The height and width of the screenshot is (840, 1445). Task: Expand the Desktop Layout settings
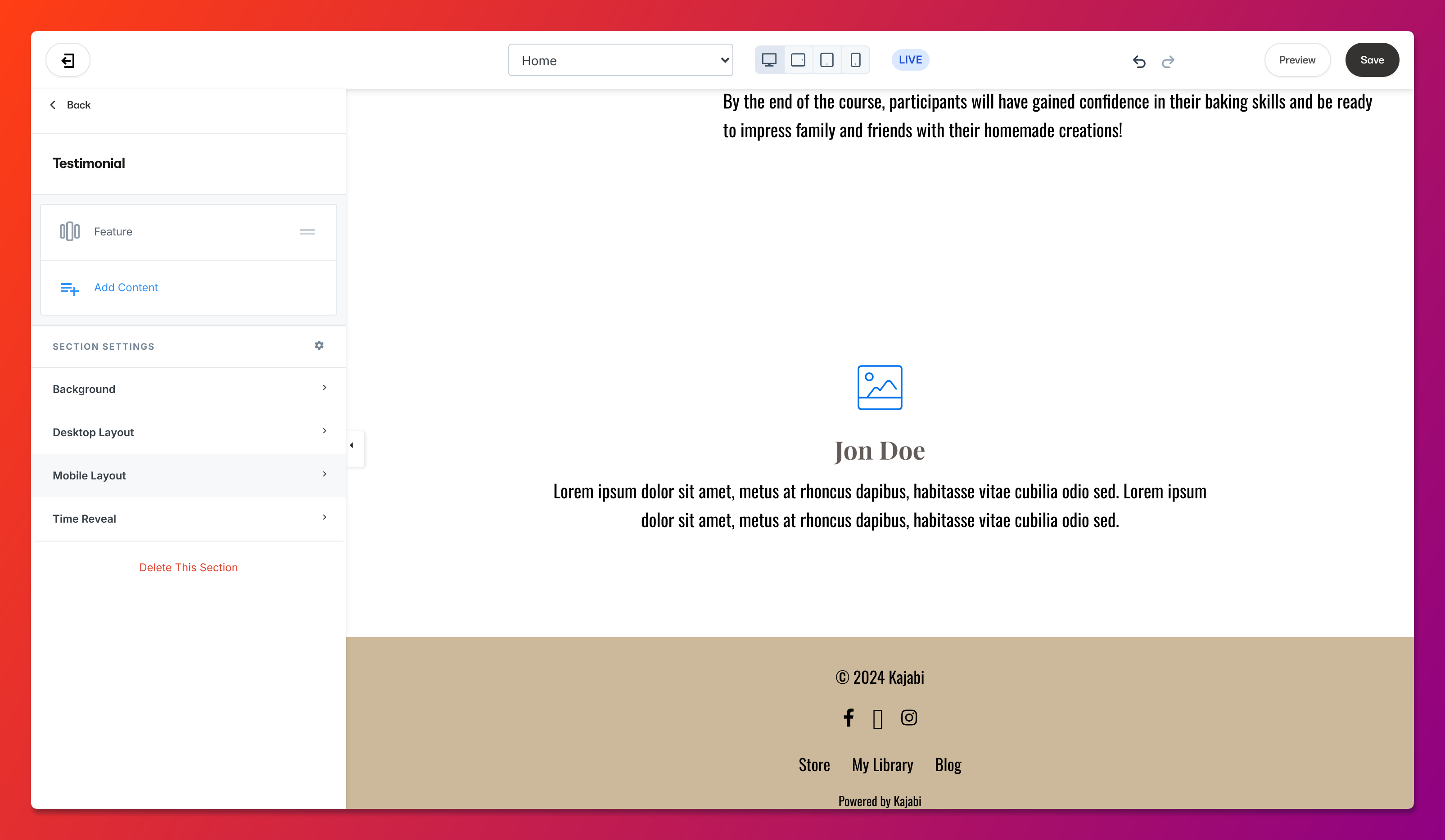point(188,432)
